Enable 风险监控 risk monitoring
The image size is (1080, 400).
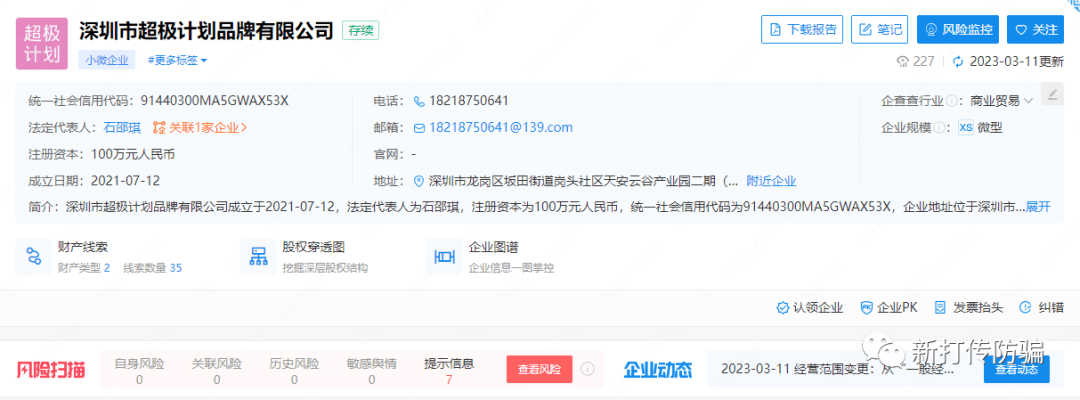[958, 30]
